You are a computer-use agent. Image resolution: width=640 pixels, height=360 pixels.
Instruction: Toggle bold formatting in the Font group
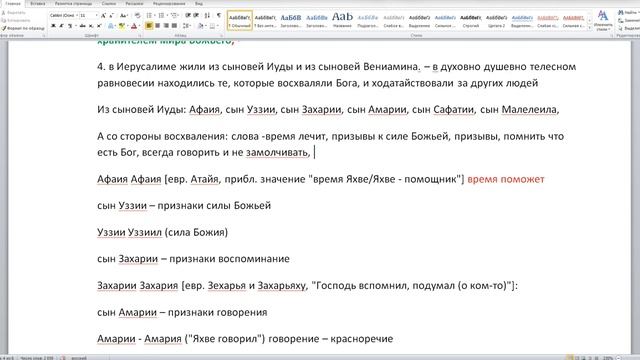point(53,26)
